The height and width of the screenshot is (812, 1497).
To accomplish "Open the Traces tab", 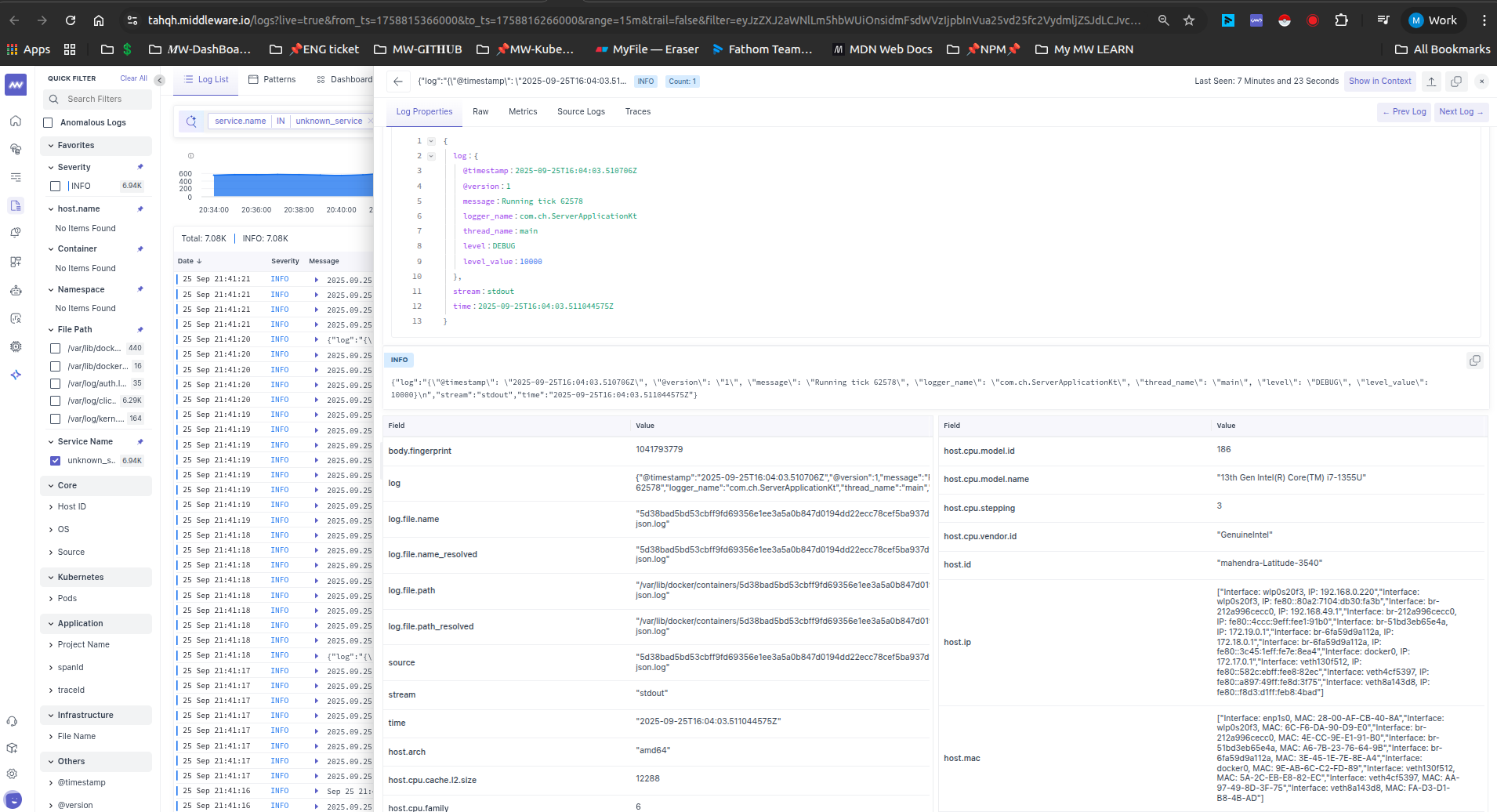I will pyautogui.click(x=637, y=112).
